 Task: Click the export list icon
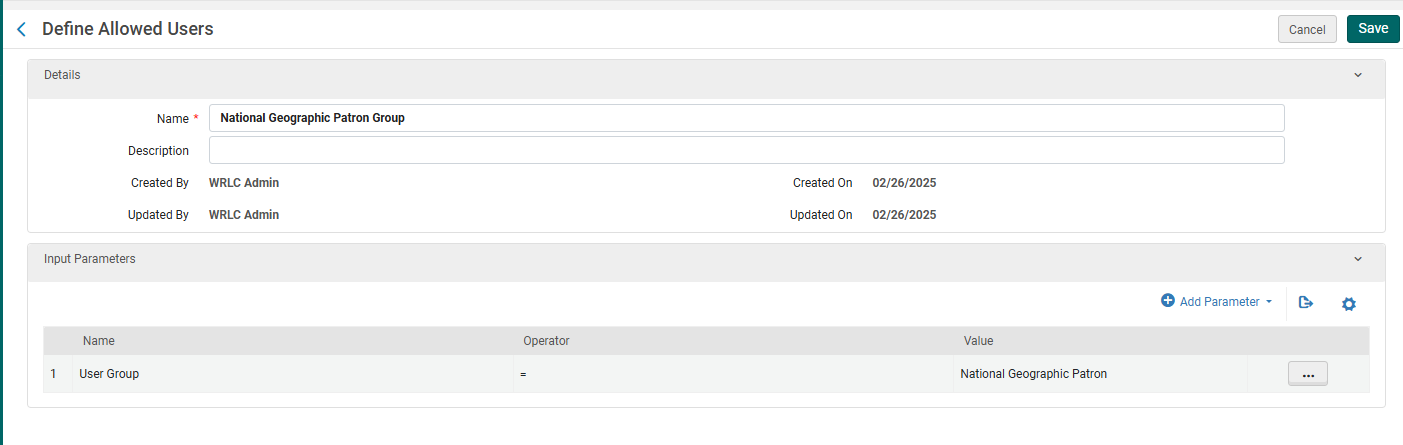pos(1305,302)
